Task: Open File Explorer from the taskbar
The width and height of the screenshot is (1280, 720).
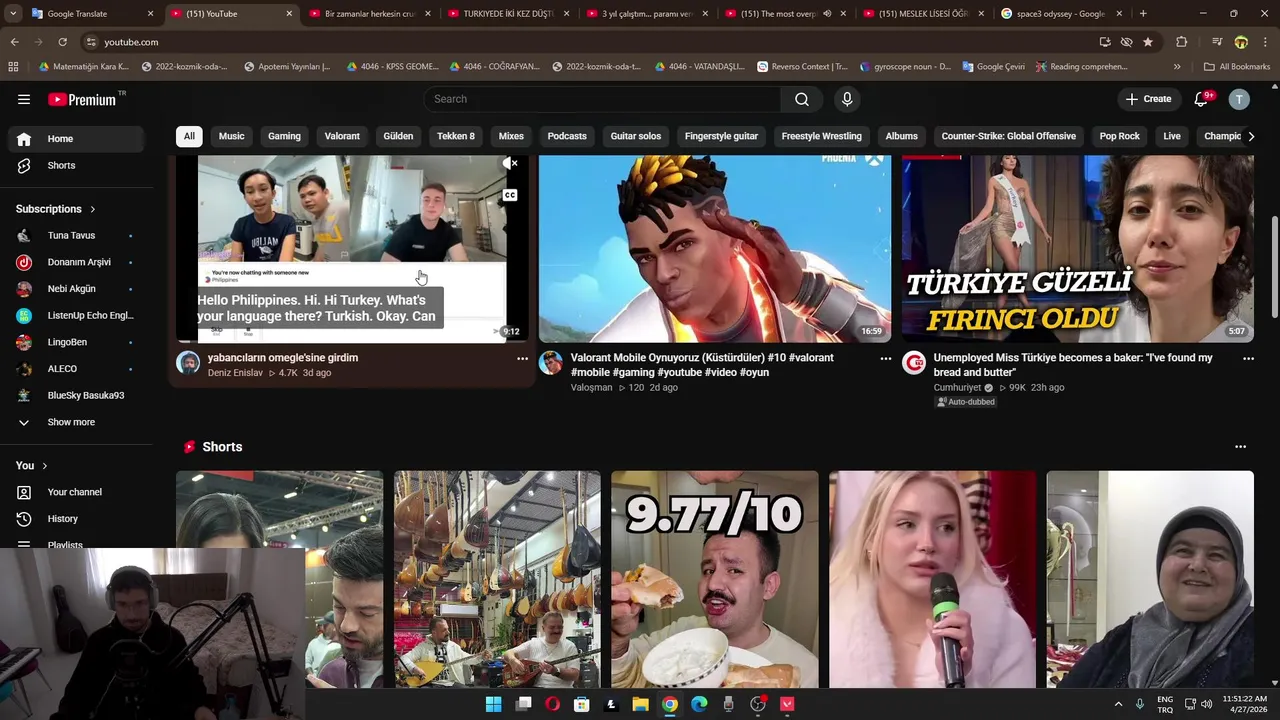Action: 640,704
